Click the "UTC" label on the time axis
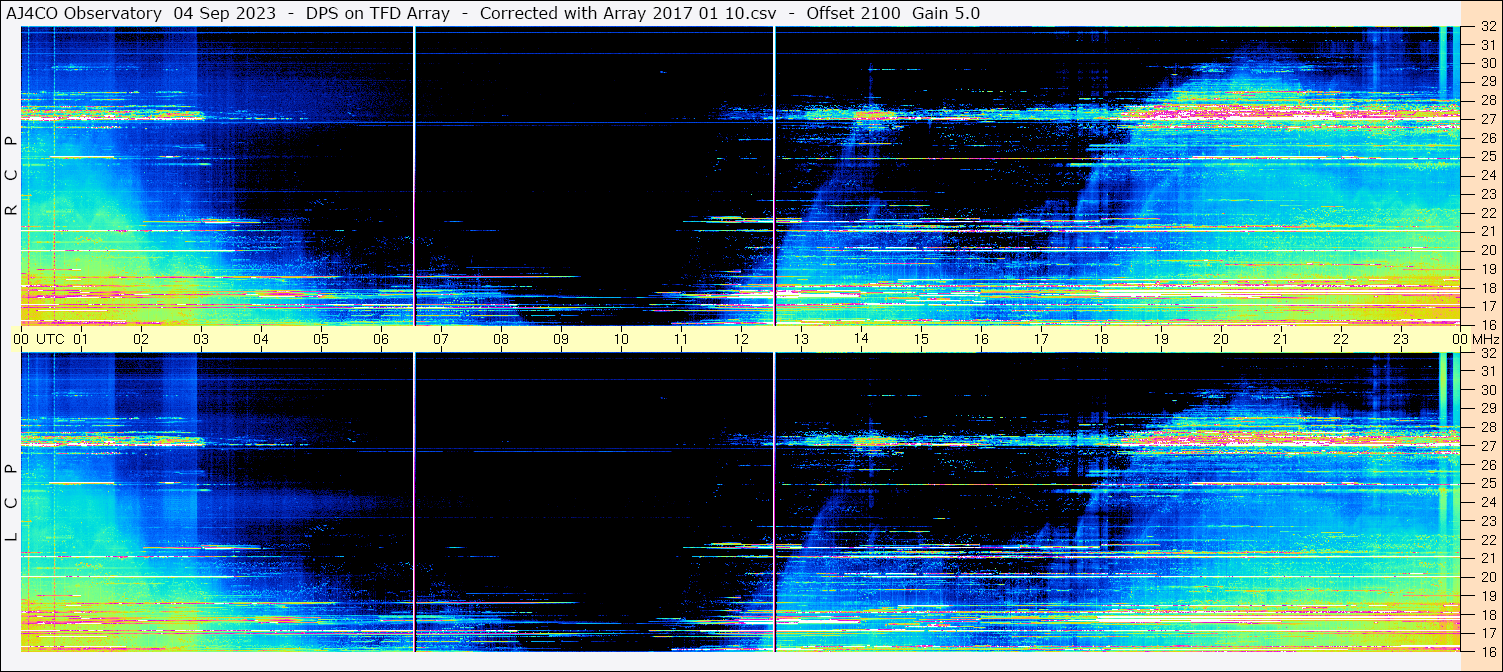The height and width of the screenshot is (672, 1503). 50,339
